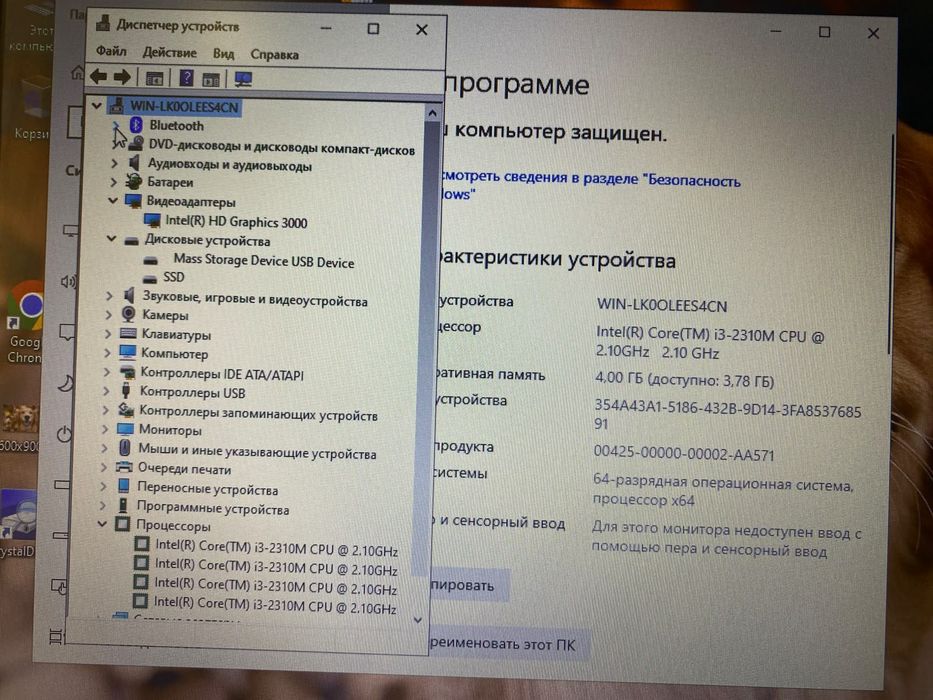
Task: Click the Контроллеры IDE ATA/ATAPI icon
Action: pyautogui.click(x=127, y=373)
